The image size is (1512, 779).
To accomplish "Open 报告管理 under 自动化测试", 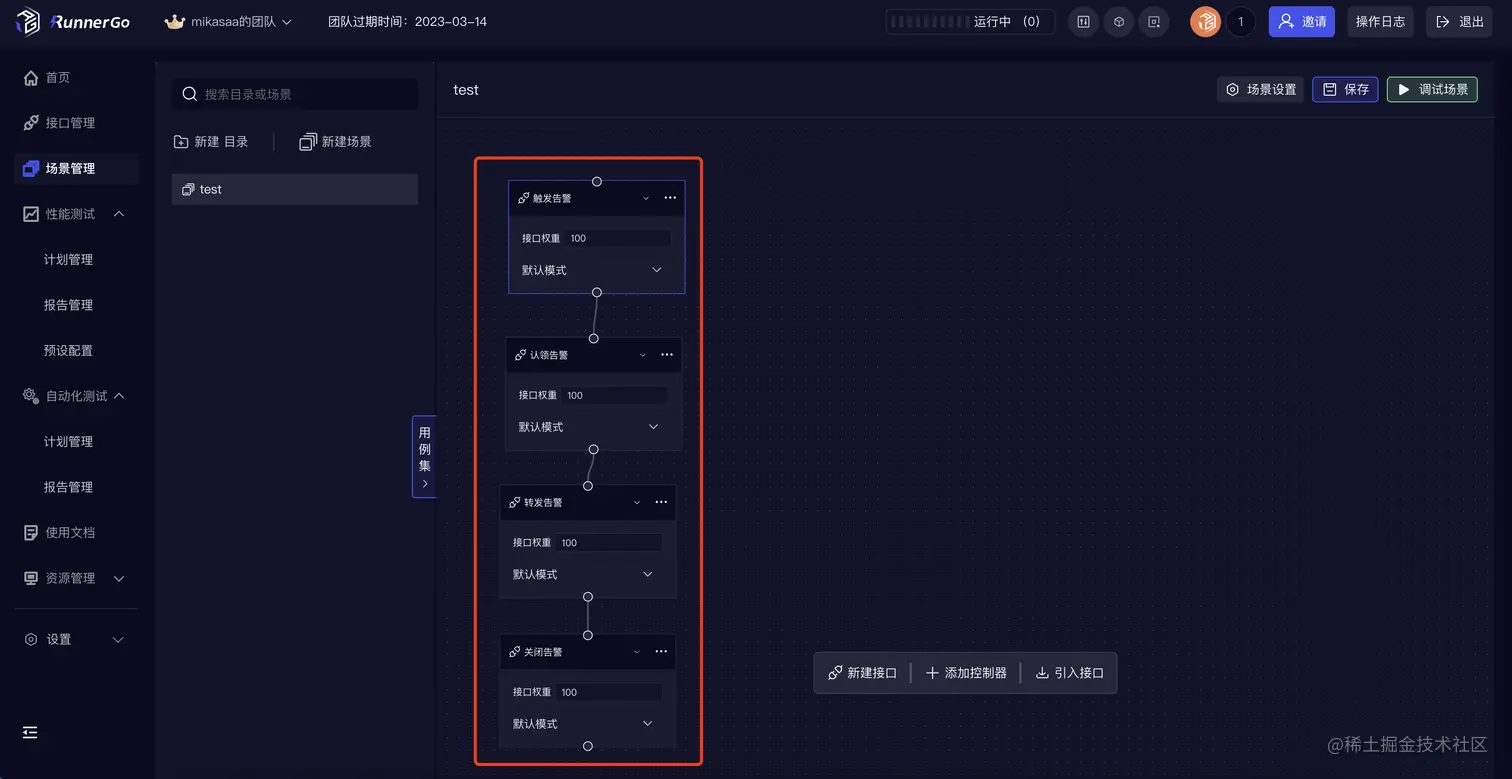I will coord(68,487).
